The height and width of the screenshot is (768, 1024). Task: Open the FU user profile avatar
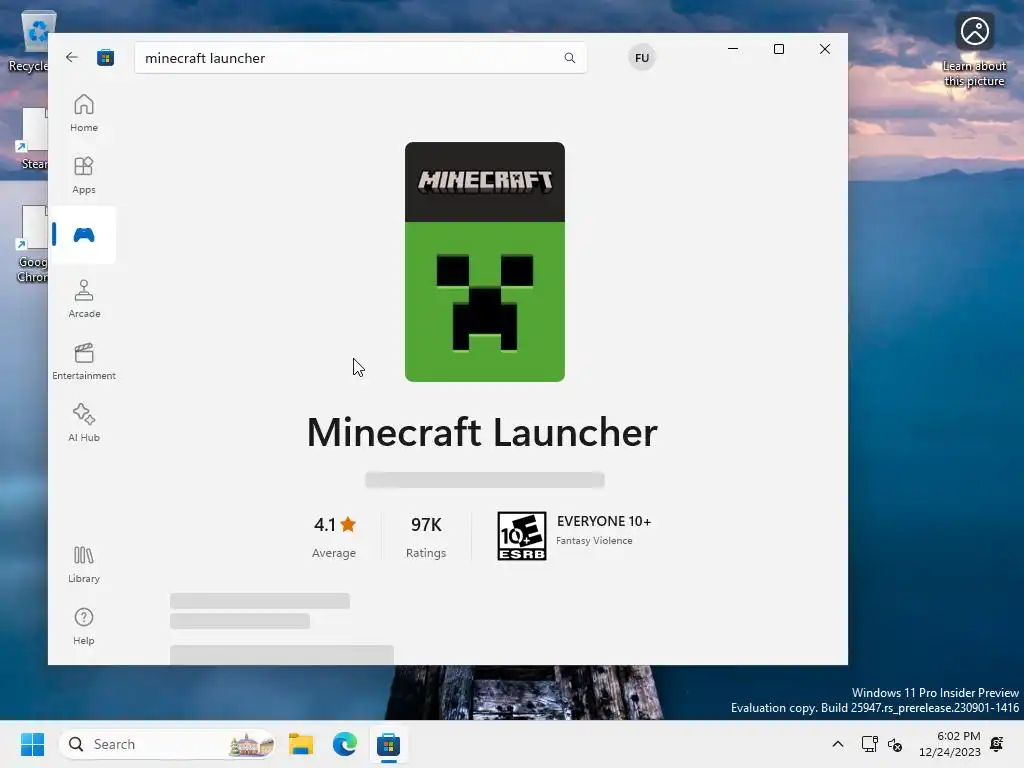pos(642,57)
